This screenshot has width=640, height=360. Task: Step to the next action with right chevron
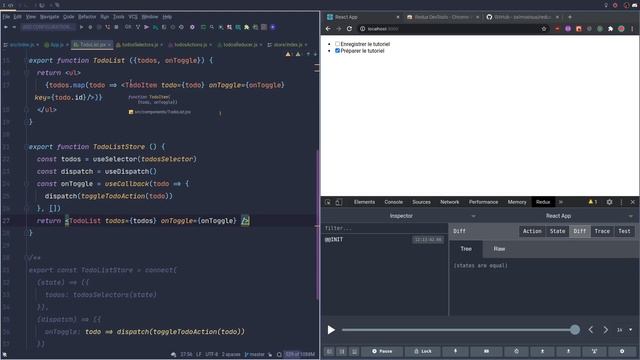point(606,329)
